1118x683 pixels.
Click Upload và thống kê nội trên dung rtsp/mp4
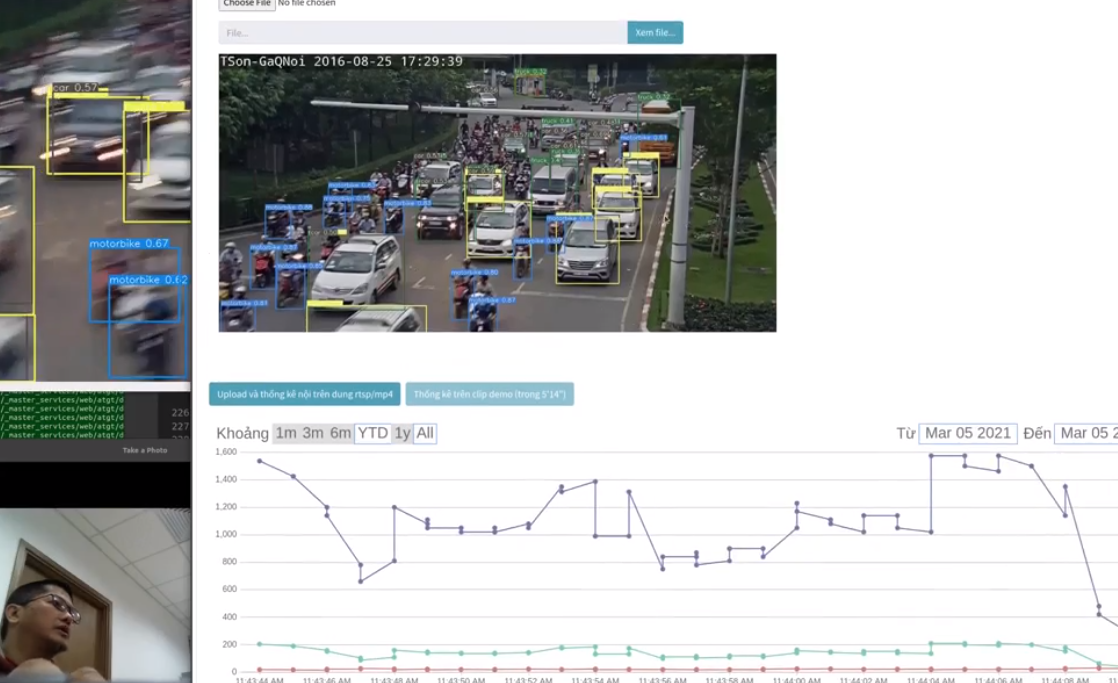(x=304, y=394)
